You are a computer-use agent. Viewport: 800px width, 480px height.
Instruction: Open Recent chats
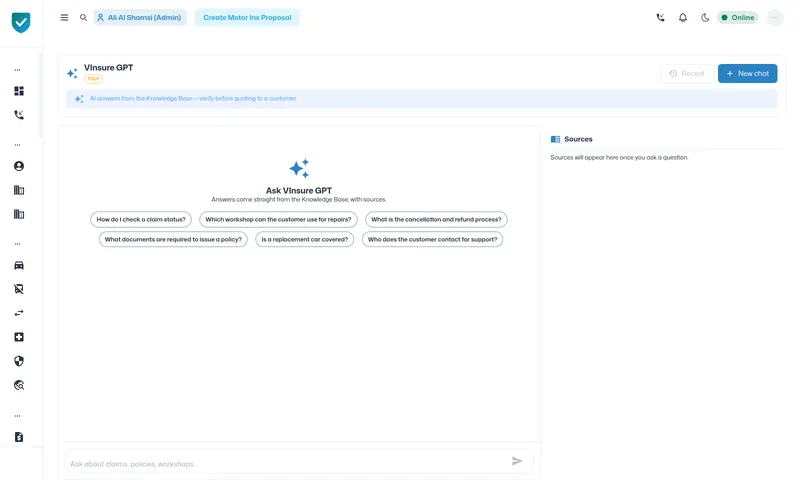point(687,73)
